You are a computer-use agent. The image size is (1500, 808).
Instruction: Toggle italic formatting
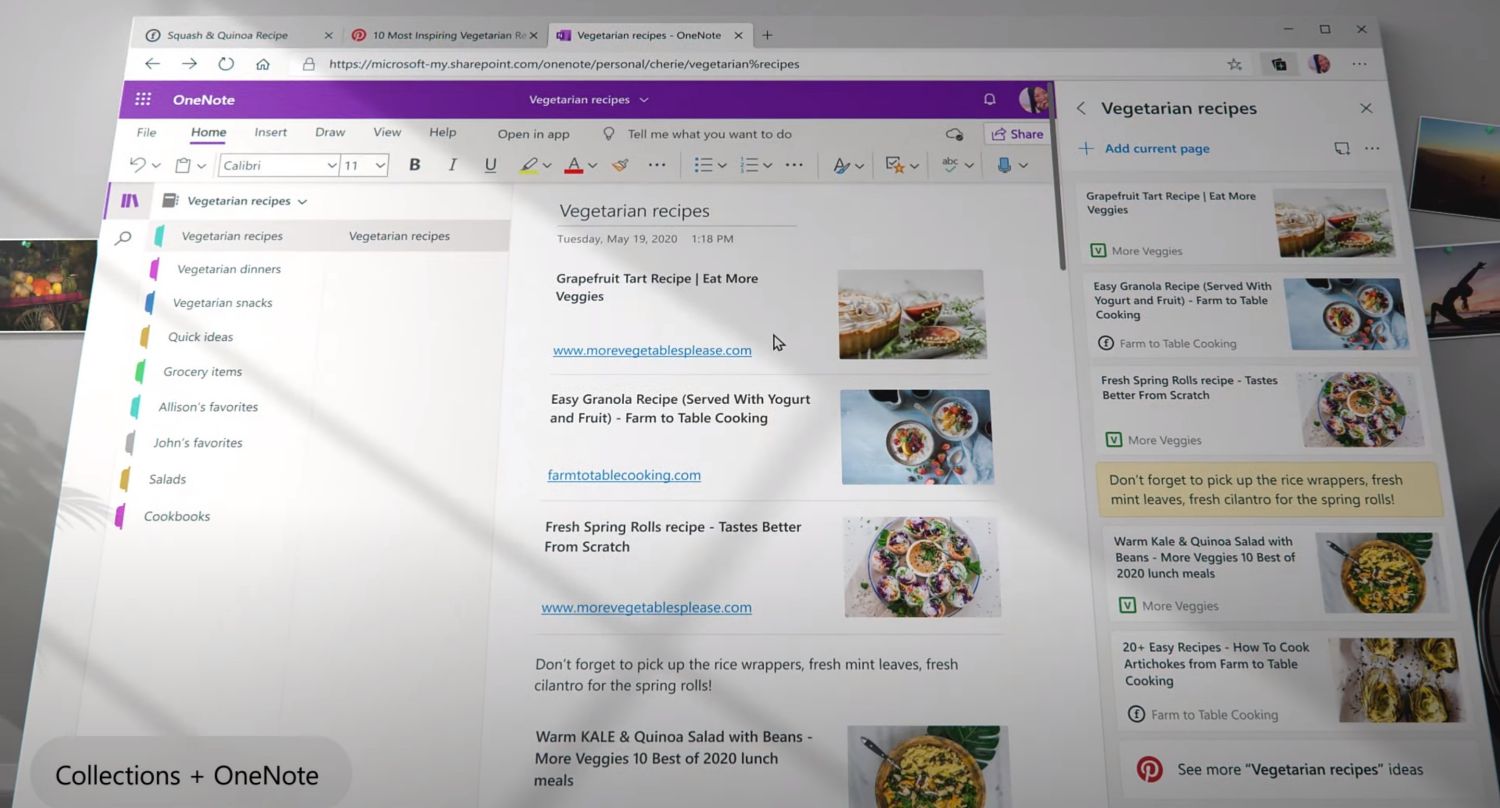click(x=452, y=165)
